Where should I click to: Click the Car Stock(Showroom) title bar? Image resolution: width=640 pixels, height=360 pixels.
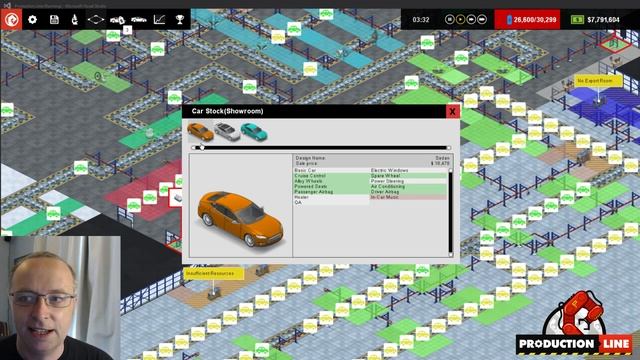(x=314, y=111)
